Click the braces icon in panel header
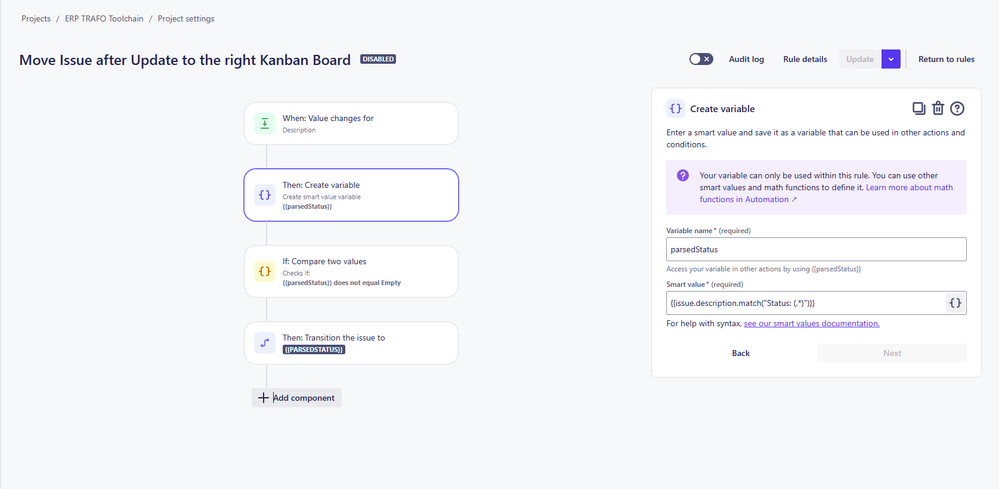This screenshot has height=489, width=999. point(675,109)
